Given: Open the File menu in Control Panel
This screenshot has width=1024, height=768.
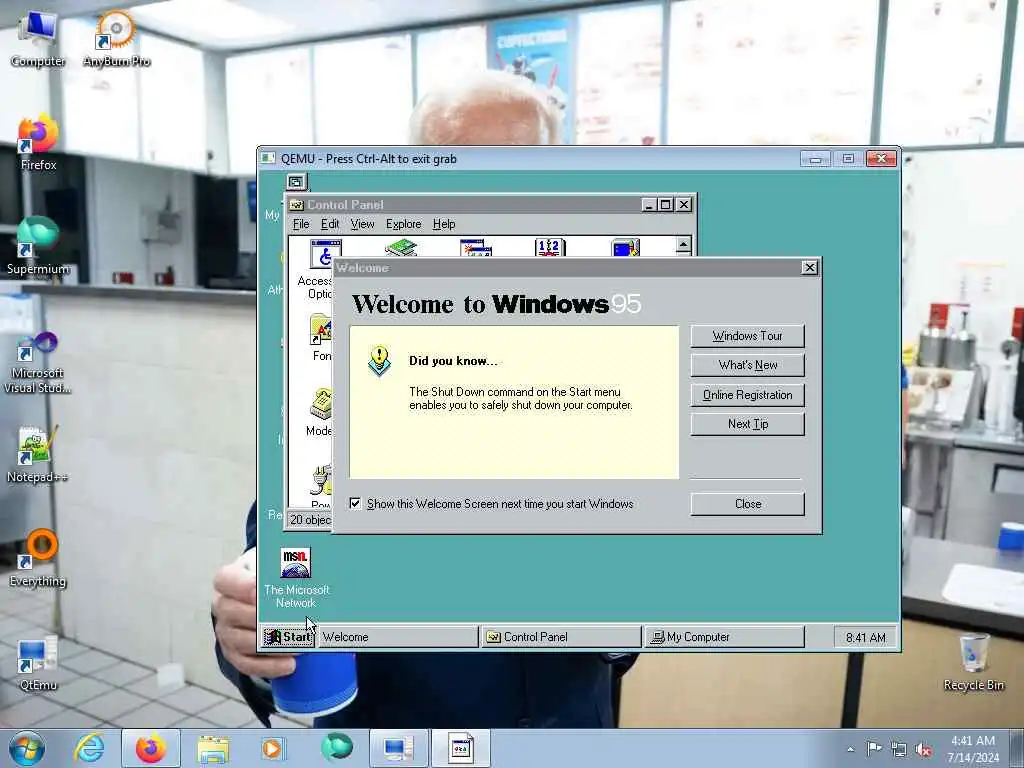Looking at the screenshot, I should (301, 224).
